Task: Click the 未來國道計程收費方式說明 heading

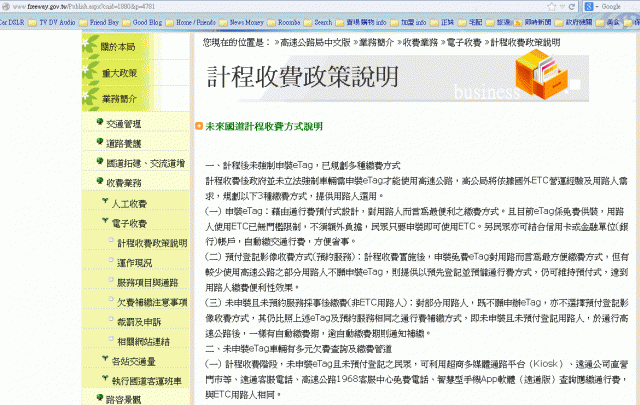Action: (x=264, y=127)
